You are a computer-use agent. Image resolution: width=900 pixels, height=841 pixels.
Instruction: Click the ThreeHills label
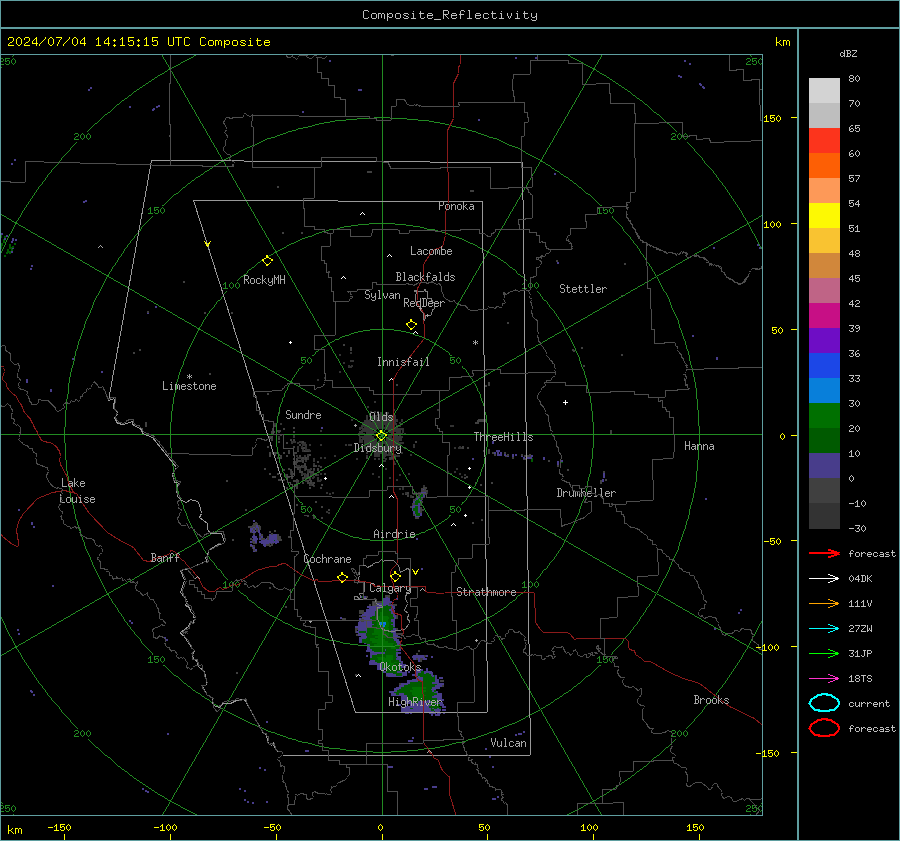503,437
